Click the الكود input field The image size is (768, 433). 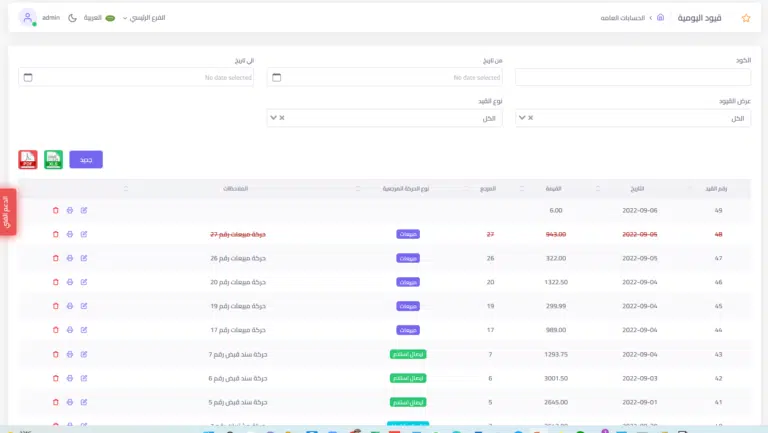pos(633,77)
